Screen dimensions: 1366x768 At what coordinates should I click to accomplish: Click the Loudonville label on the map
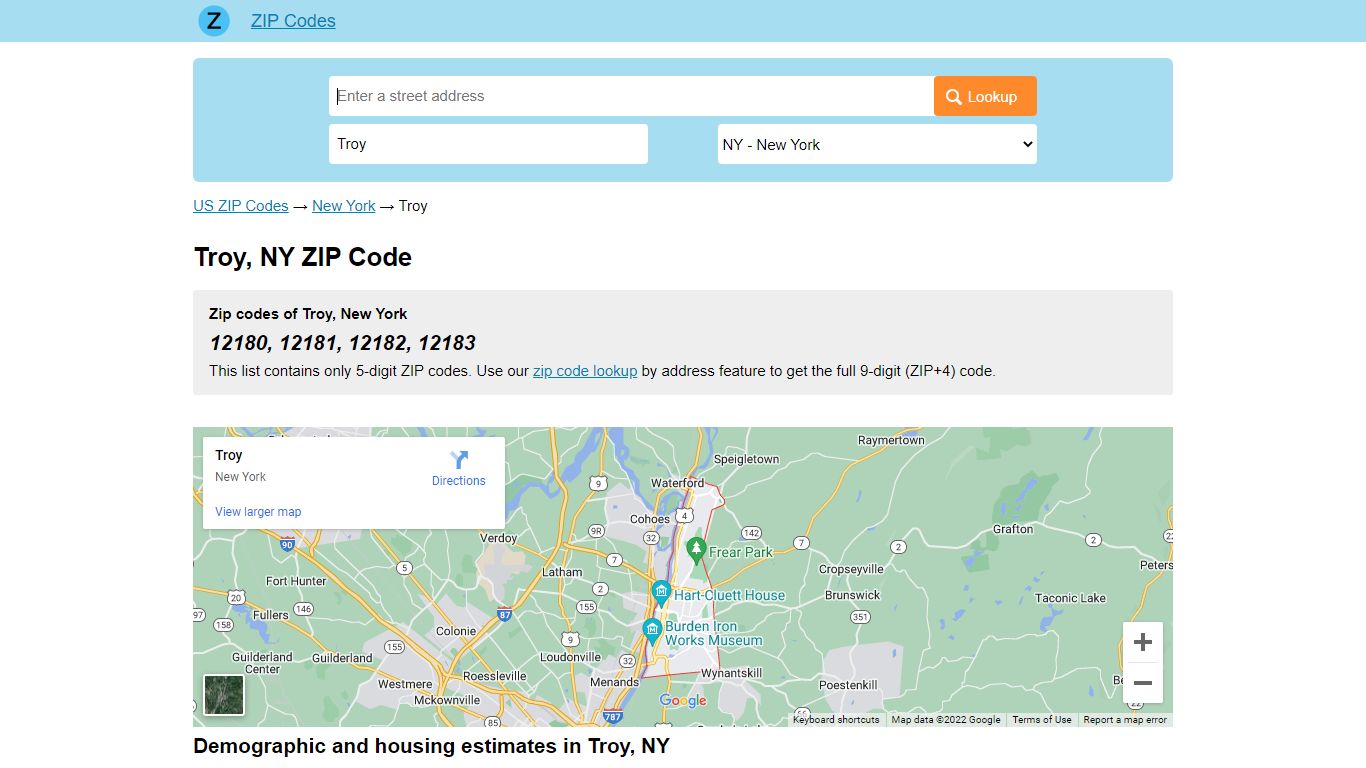click(570, 657)
